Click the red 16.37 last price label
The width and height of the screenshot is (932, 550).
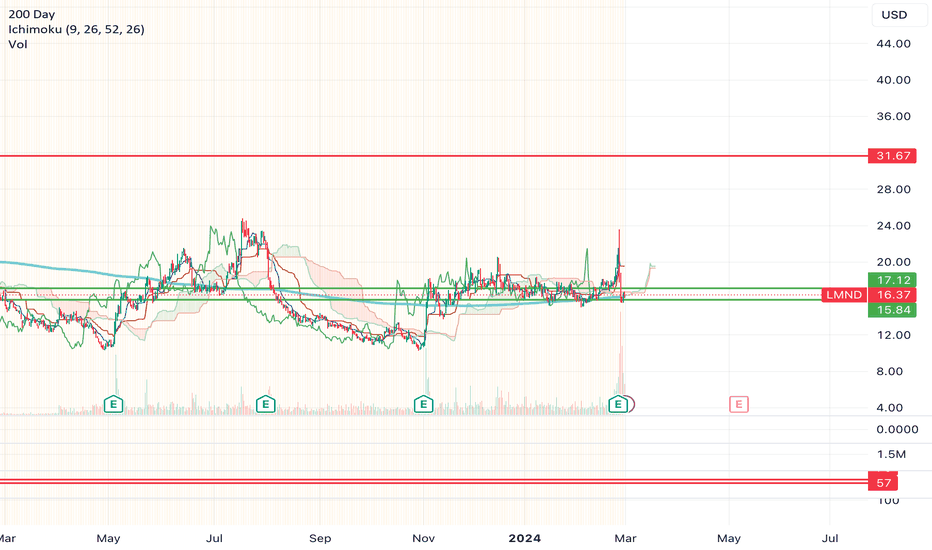(893, 295)
